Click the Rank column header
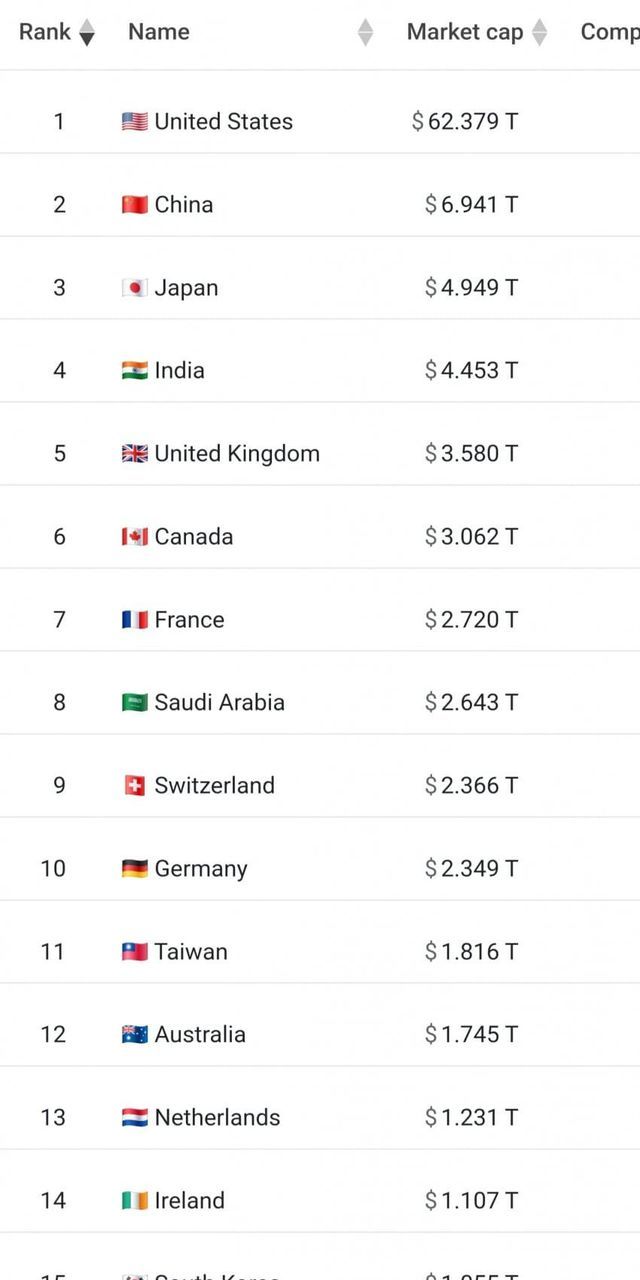 pos(45,32)
